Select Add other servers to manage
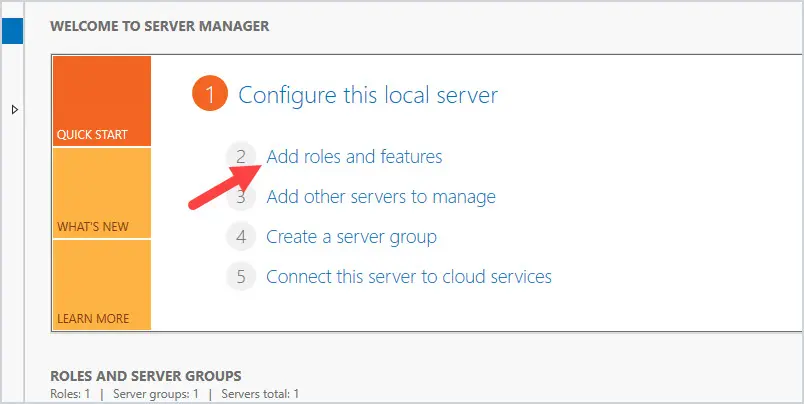Screen dimensions: 804x404 click(381, 196)
